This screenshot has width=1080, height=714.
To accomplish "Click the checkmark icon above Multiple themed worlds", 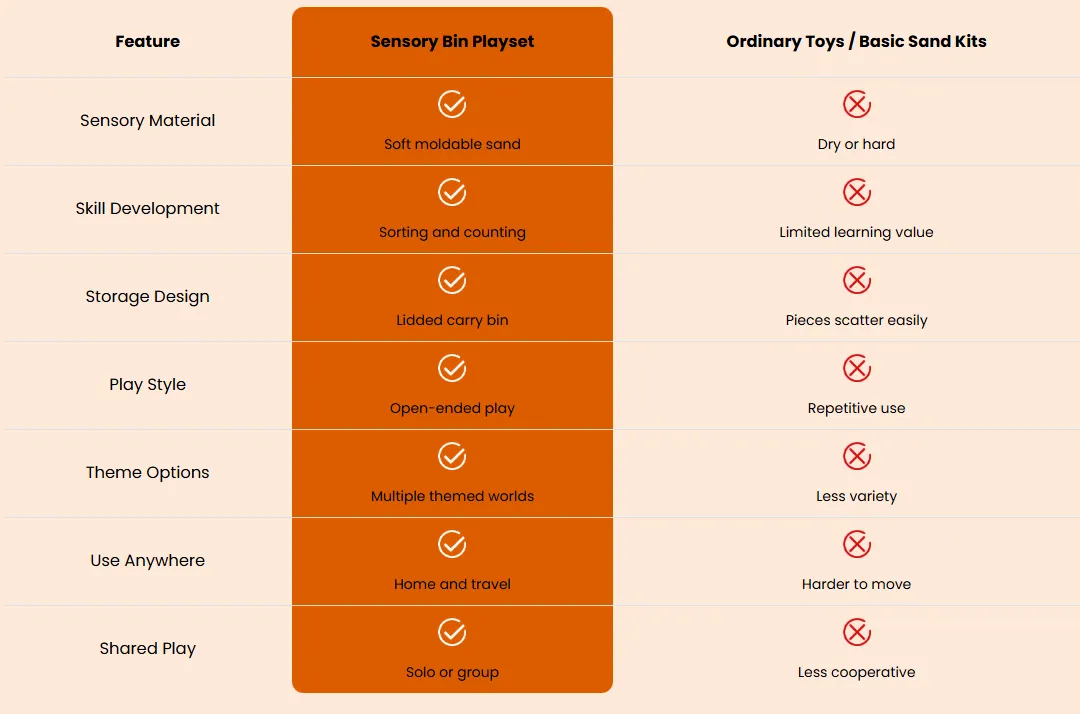I will click(452, 456).
